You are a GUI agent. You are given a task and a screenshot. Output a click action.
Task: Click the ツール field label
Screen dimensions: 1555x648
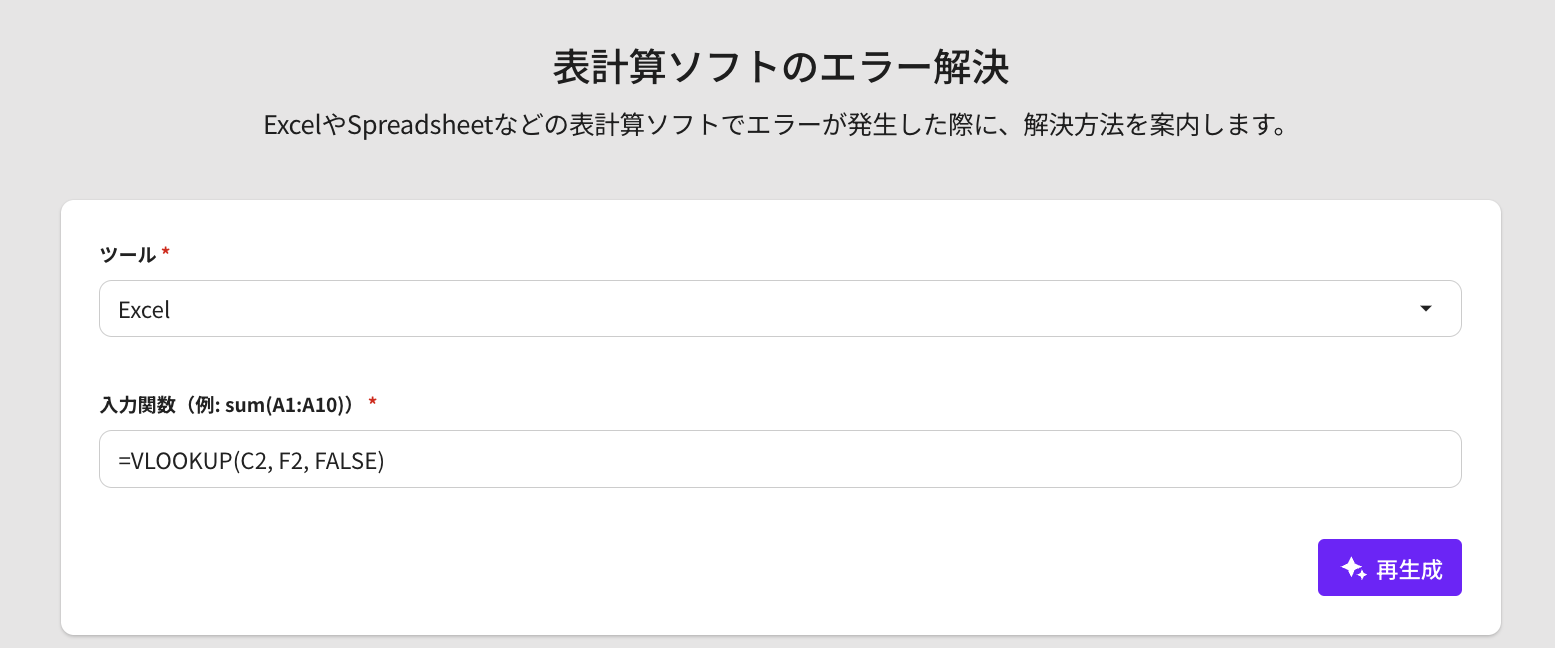(127, 255)
